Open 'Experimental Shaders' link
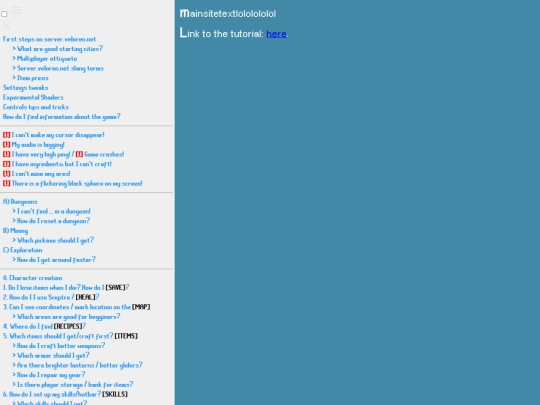 tap(33, 97)
